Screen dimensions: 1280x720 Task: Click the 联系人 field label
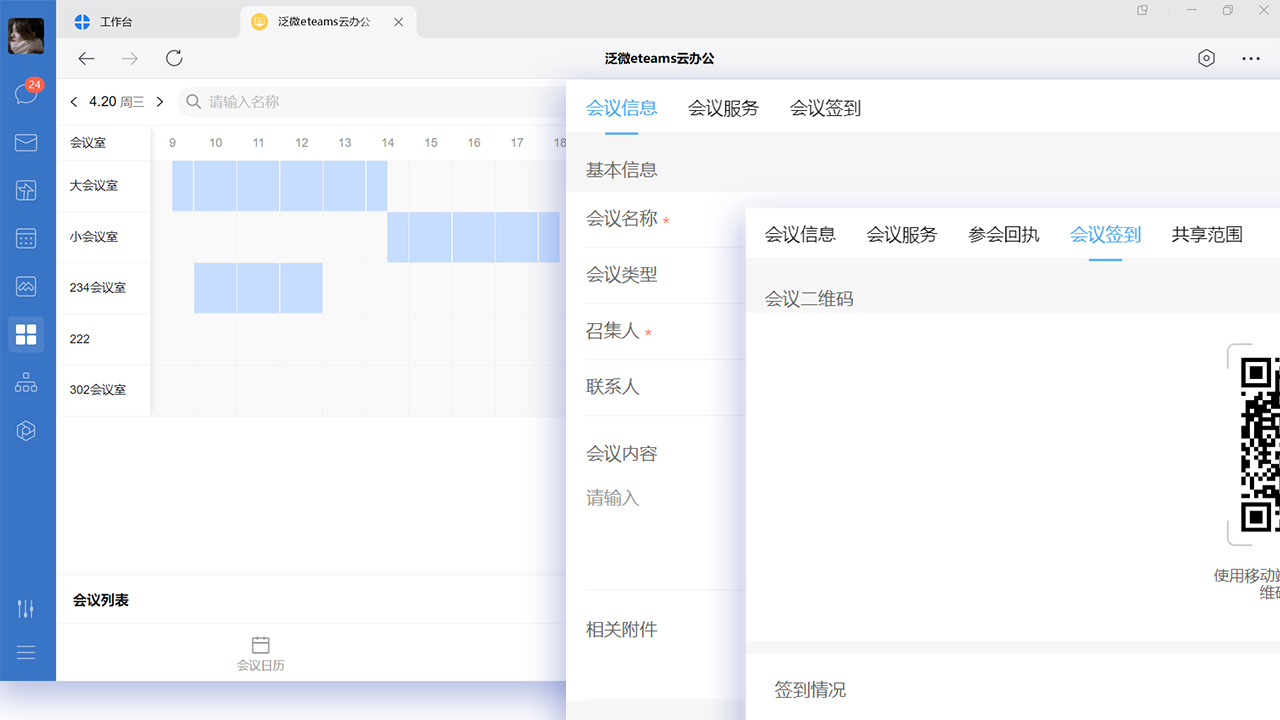point(613,386)
